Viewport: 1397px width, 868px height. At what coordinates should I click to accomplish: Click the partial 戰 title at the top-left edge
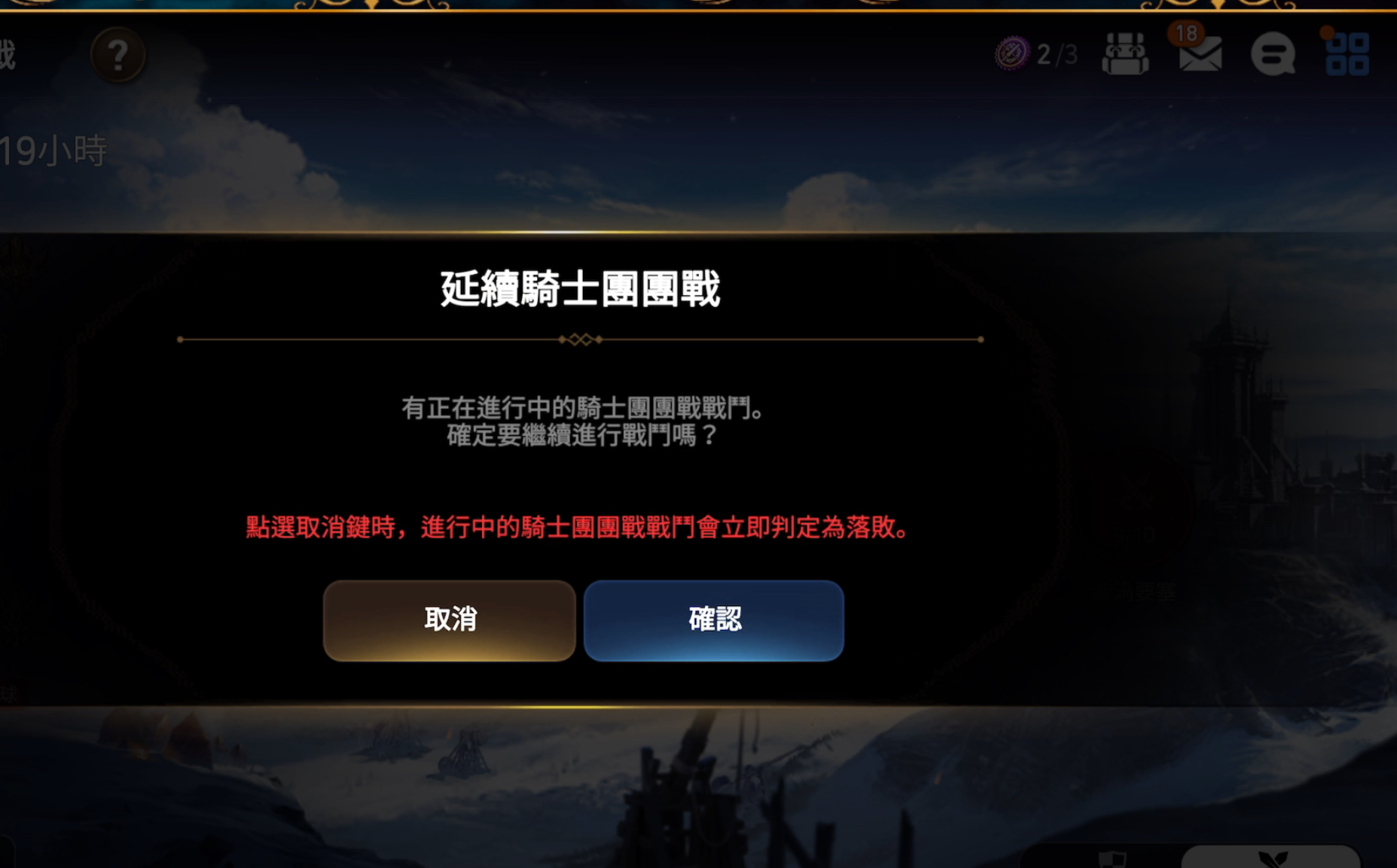click(8, 55)
